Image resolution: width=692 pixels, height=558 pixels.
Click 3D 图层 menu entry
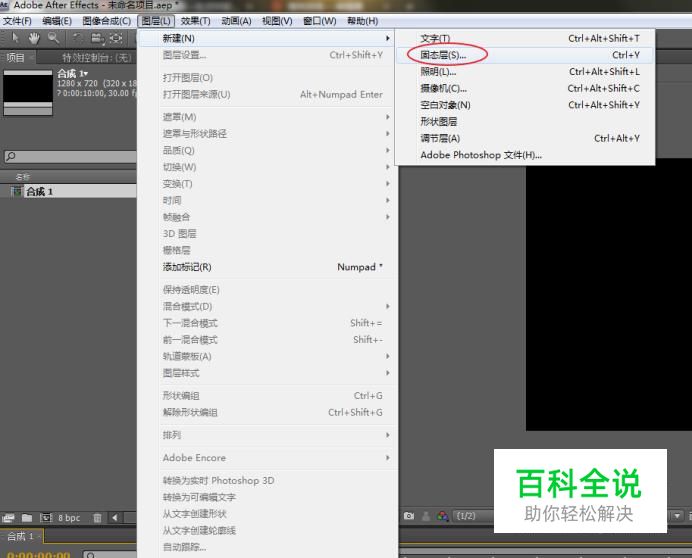267,234
